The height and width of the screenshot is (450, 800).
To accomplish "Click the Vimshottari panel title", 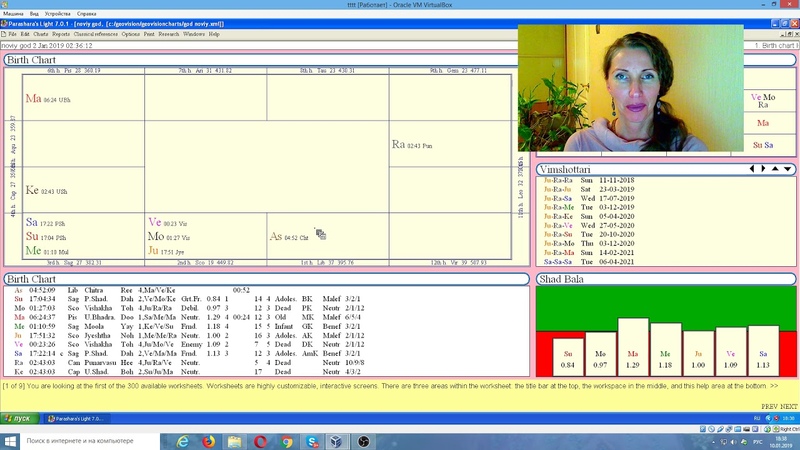I will 565,169.
